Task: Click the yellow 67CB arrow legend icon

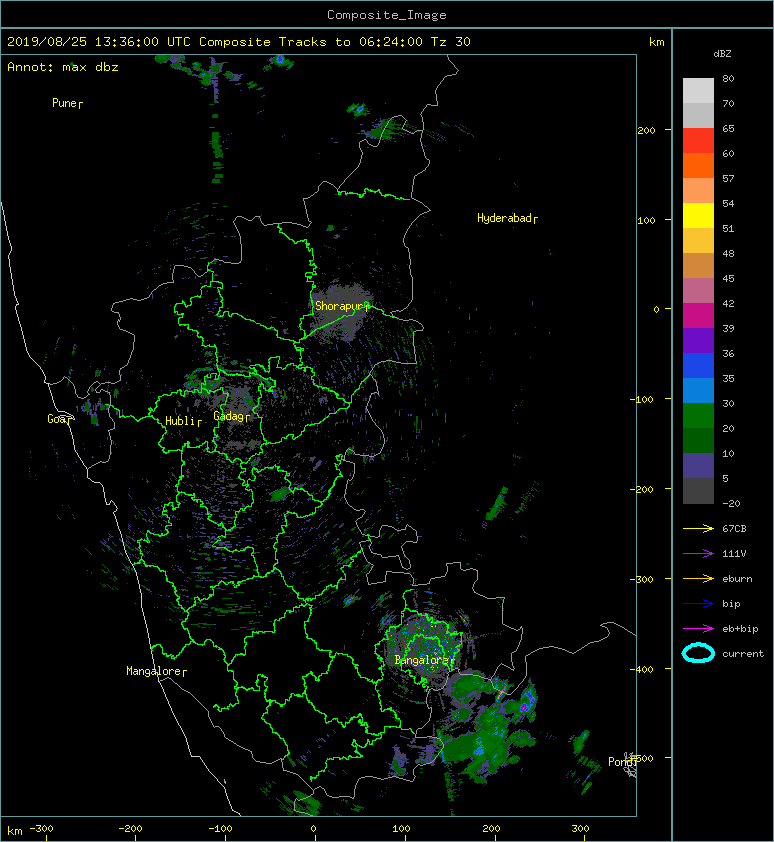Action: 698,529
